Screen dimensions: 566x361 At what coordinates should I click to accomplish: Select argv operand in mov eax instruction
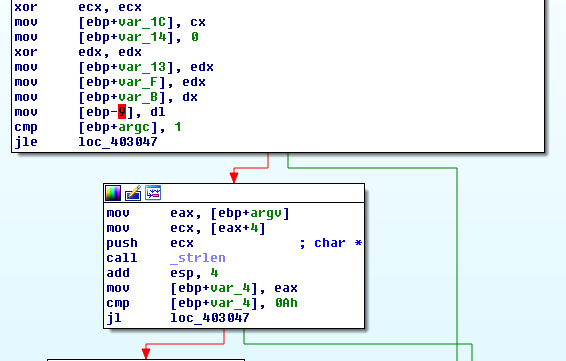tap(266, 213)
